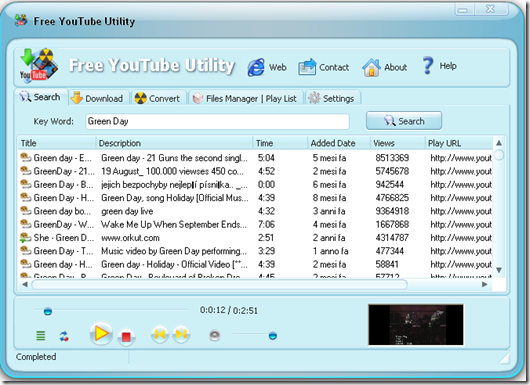Select the video icon for 'Green day - E...'
This screenshot has width=530, height=385.
click(x=26, y=157)
